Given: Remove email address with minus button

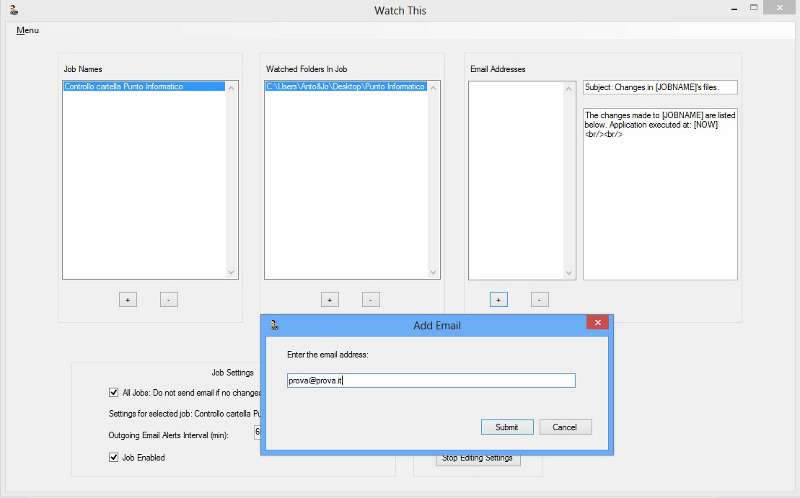Looking at the screenshot, I should (x=540, y=300).
